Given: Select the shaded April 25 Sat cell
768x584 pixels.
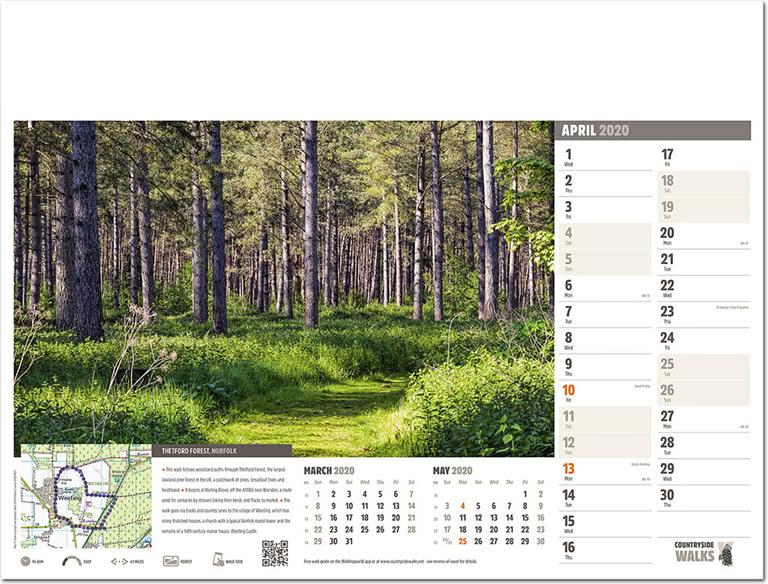Looking at the screenshot, I should click(703, 367).
